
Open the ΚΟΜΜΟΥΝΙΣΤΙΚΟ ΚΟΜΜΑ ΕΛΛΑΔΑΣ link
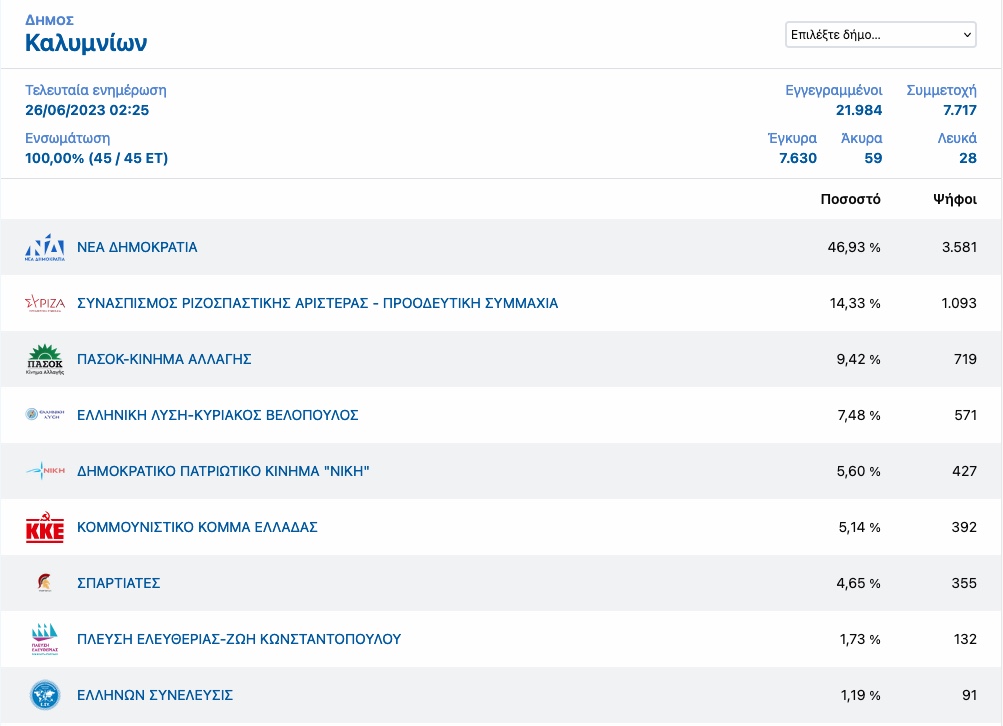click(197, 527)
